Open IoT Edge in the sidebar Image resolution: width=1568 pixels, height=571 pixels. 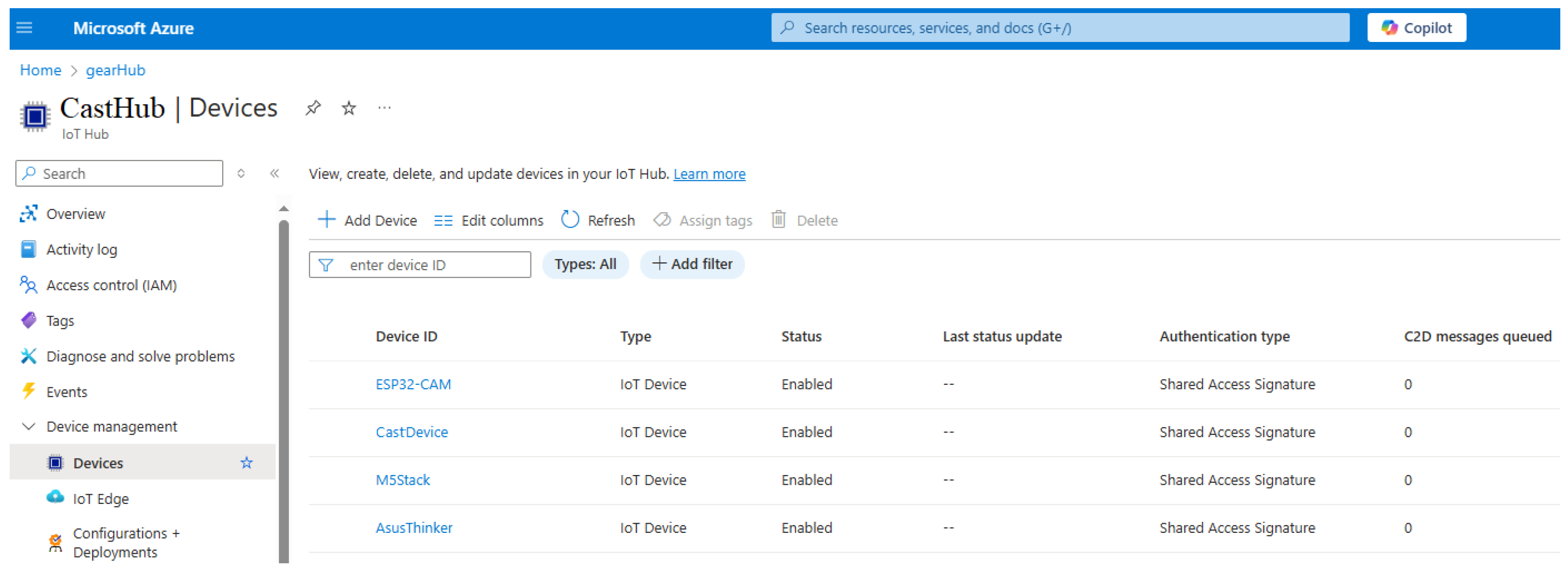click(x=101, y=499)
